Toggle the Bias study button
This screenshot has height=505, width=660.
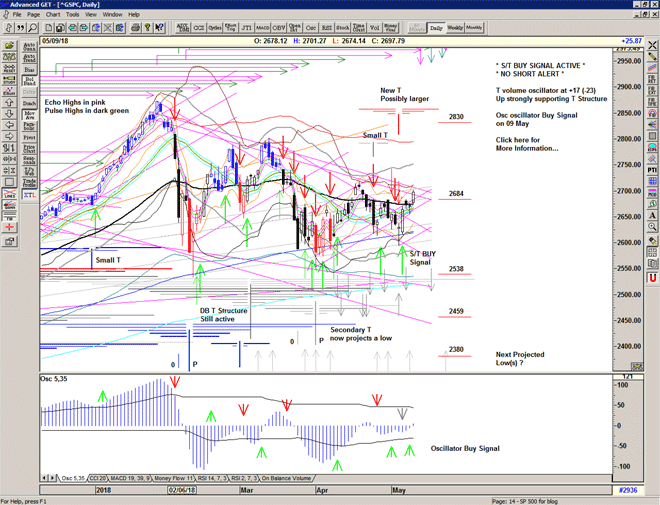point(29,72)
